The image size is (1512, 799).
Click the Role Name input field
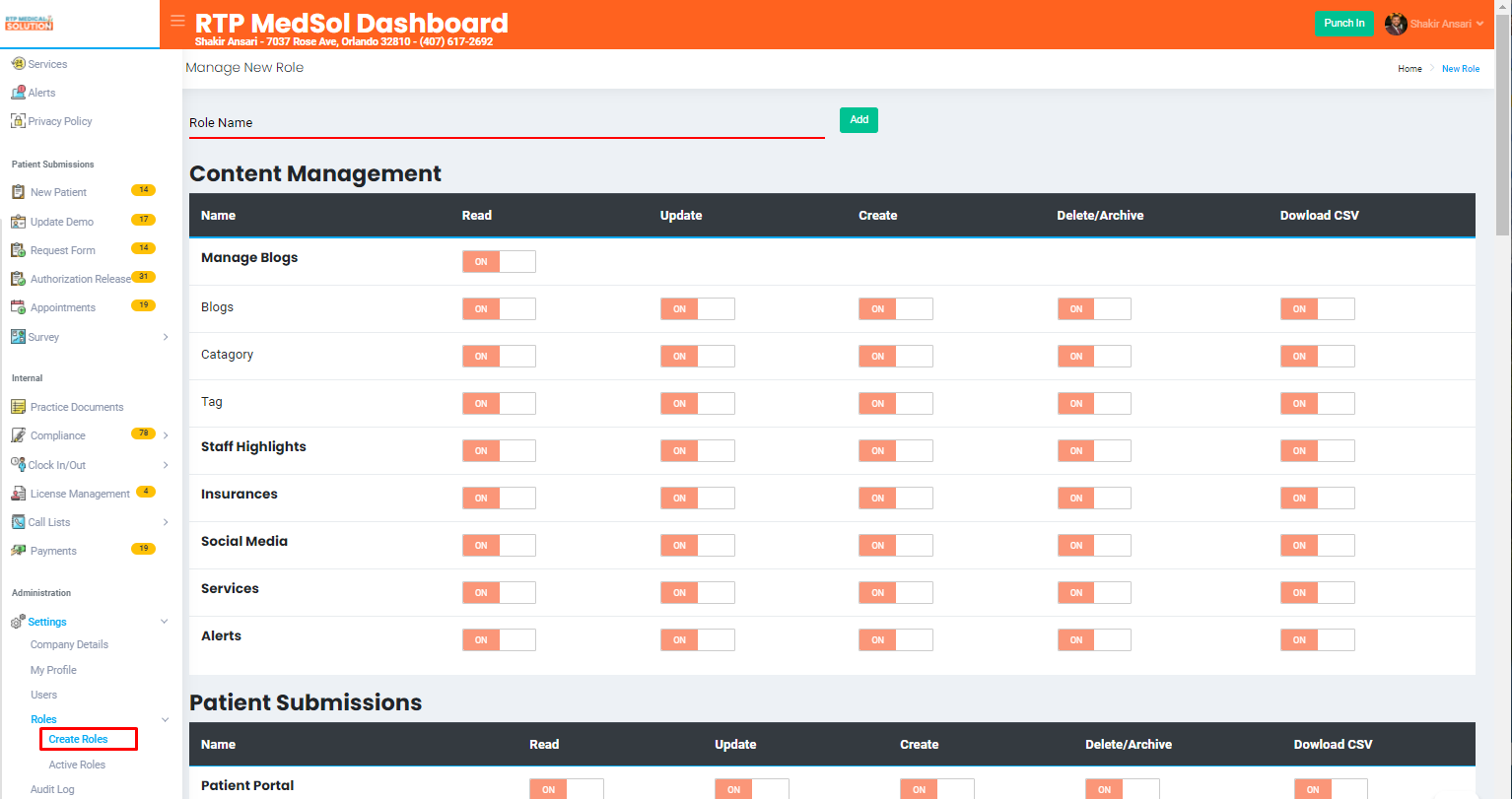point(507,123)
